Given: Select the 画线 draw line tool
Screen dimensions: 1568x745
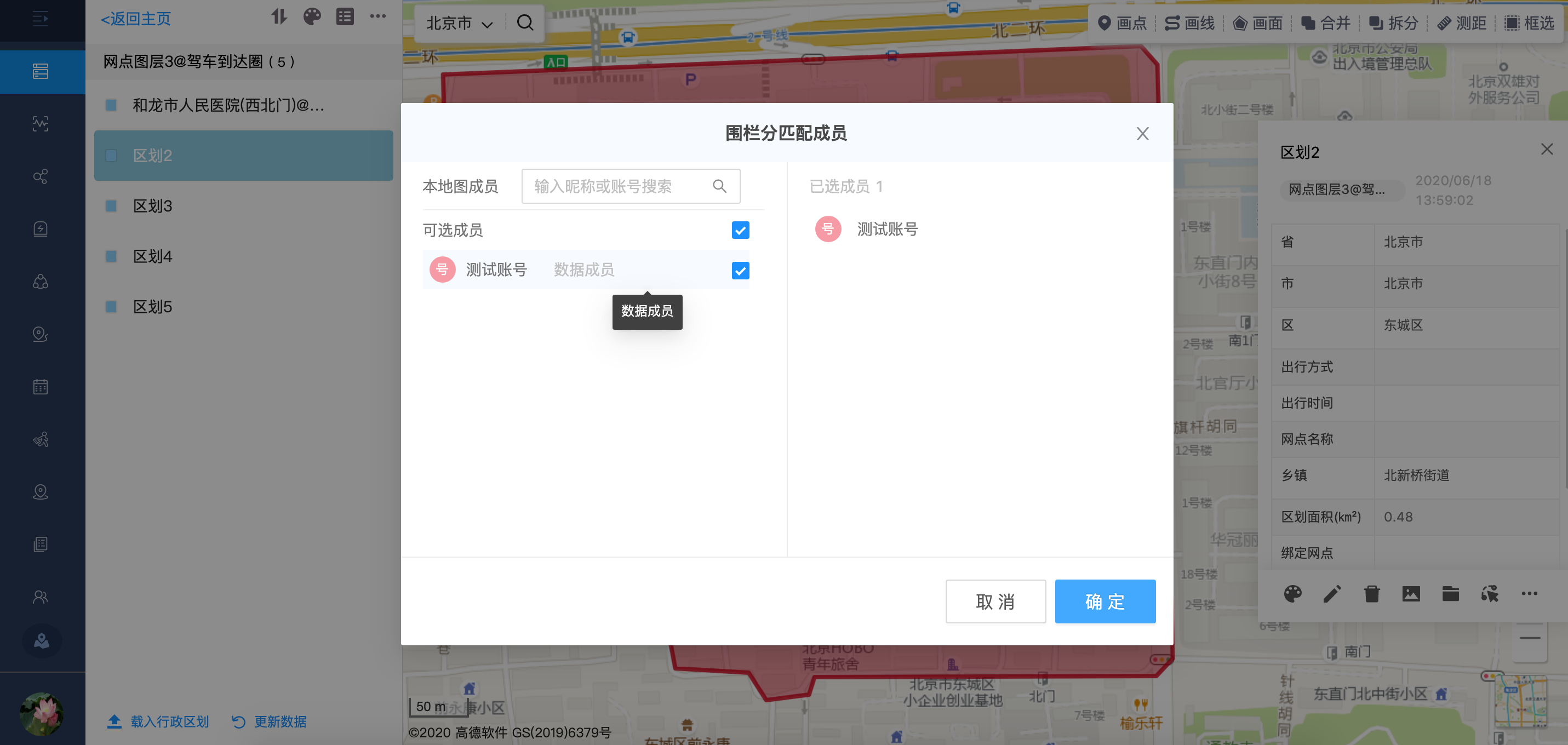Looking at the screenshot, I should point(1189,23).
